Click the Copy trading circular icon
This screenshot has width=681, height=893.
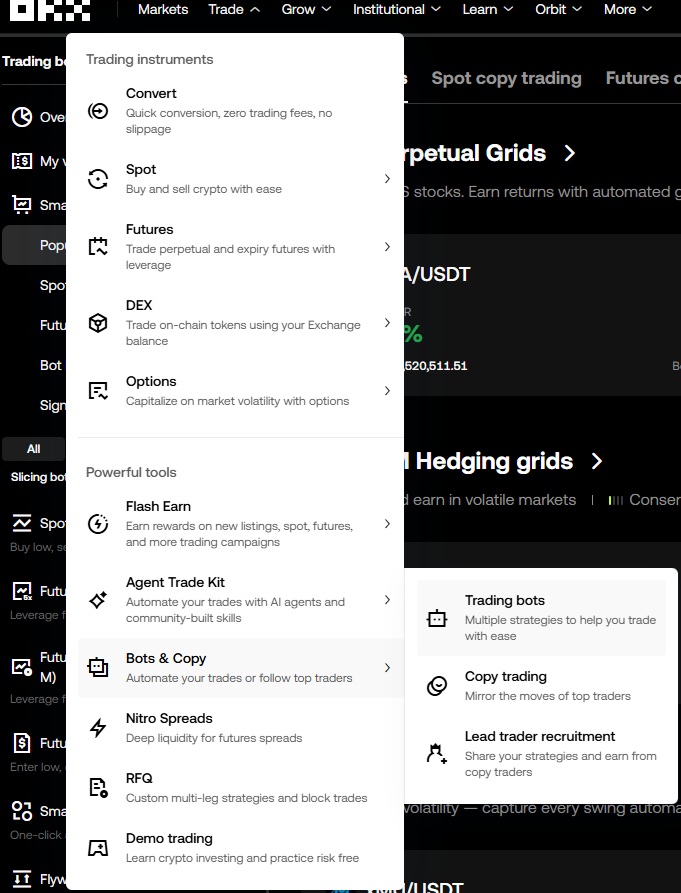437,686
